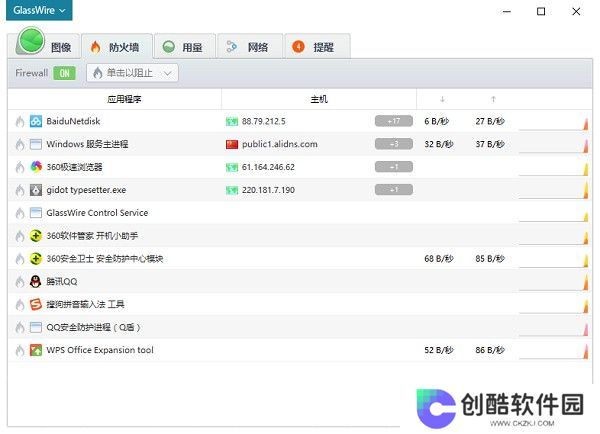Click the QQ安全防护进程 window icon
This screenshot has height=434, width=600.
pos(36,327)
